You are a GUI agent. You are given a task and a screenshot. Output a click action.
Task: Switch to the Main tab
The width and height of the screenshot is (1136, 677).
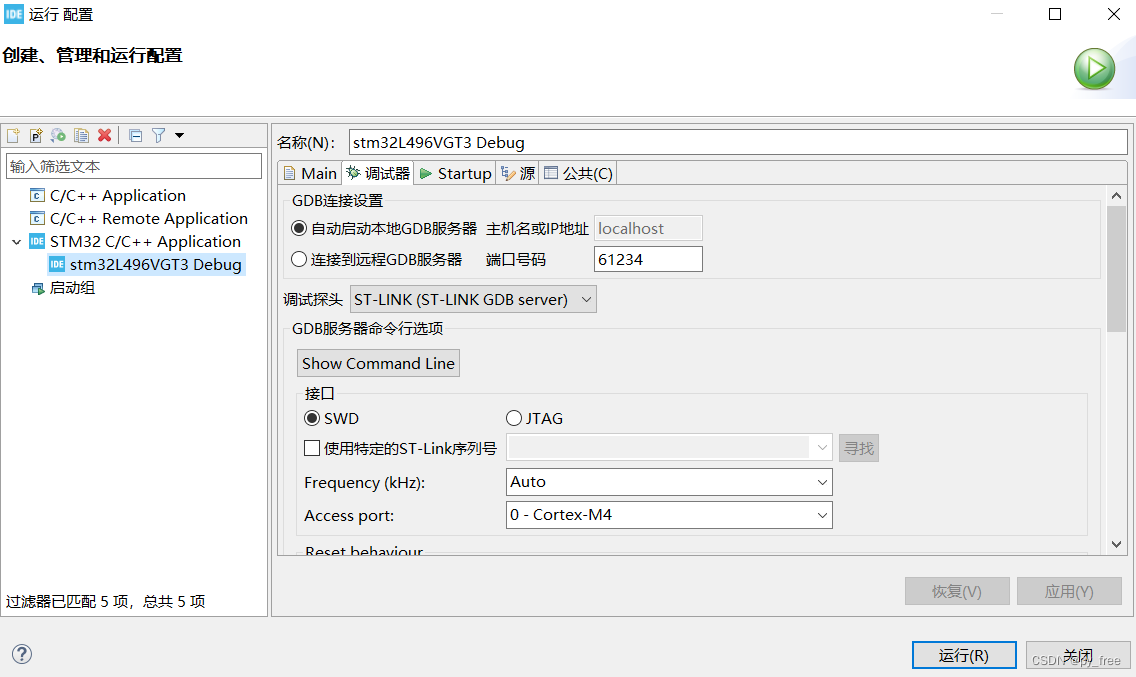310,173
